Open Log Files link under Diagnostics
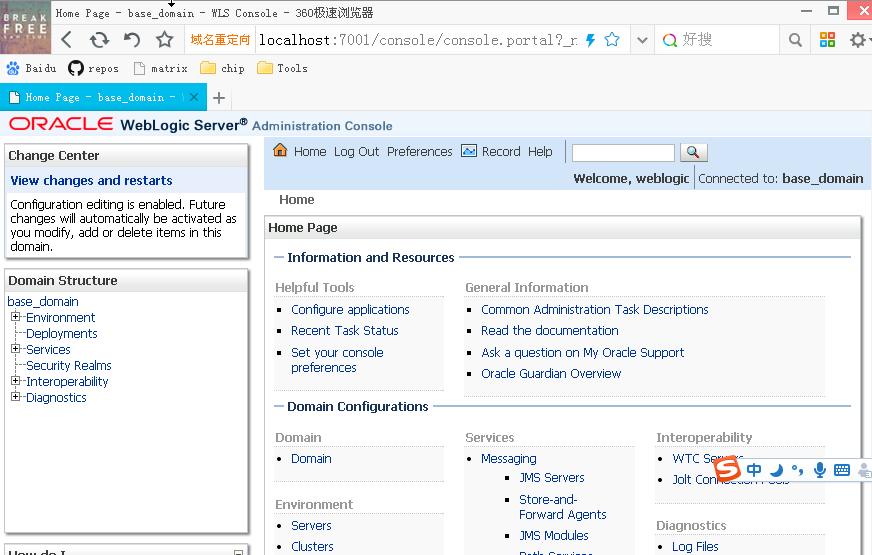 (x=695, y=547)
